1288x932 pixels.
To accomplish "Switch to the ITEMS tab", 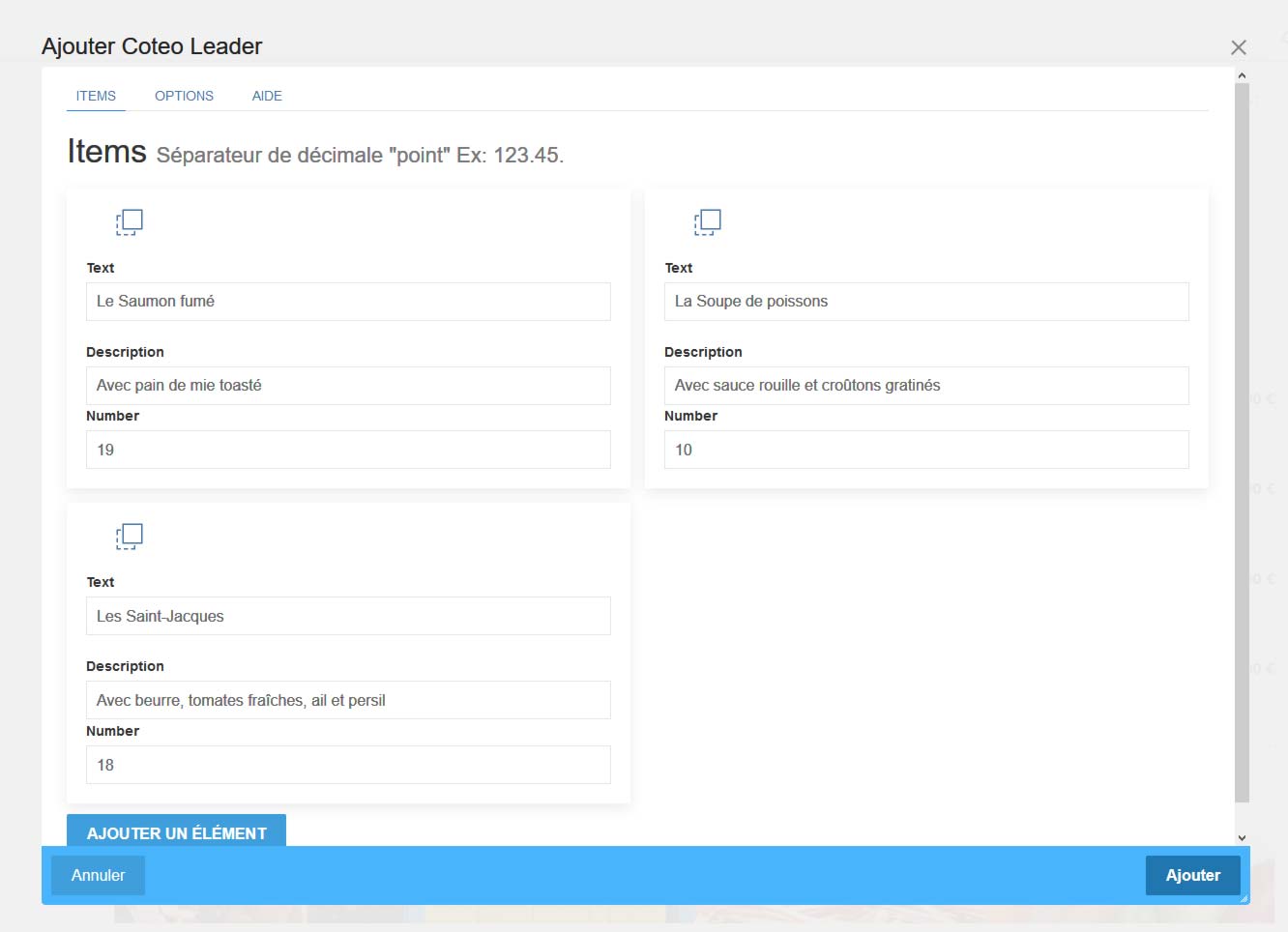I will pyautogui.click(x=96, y=96).
